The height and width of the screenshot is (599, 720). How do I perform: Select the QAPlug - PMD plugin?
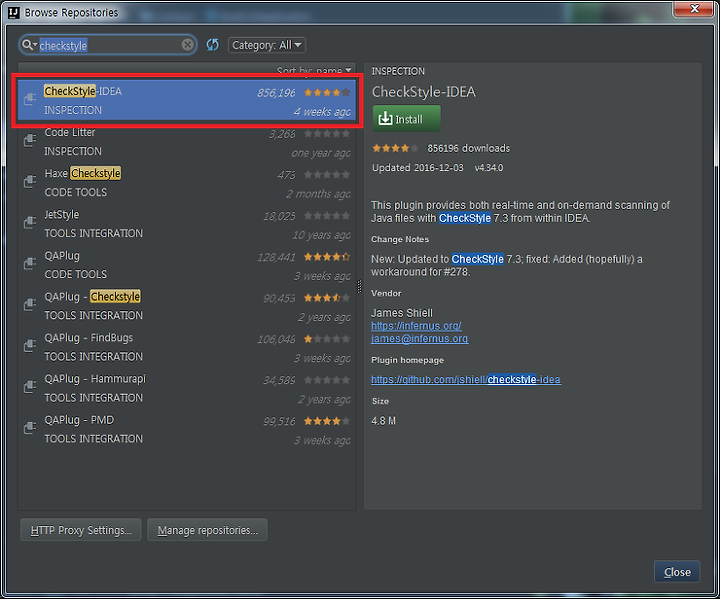click(187, 429)
